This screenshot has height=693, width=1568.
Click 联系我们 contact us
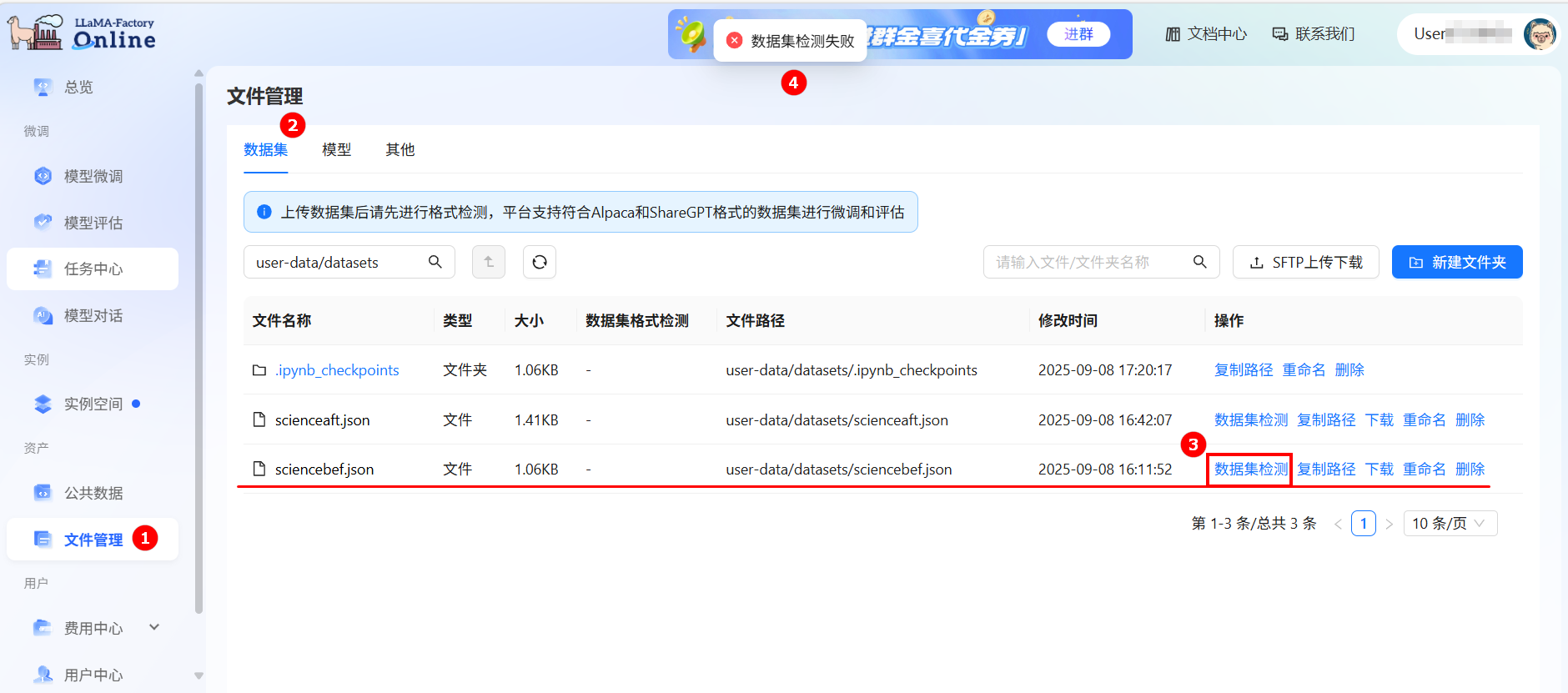point(1314,34)
